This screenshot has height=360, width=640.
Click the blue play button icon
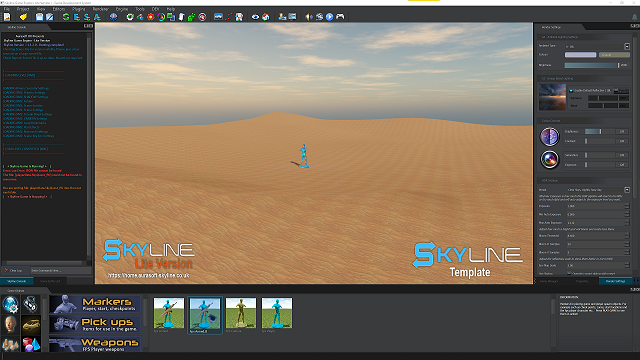329,17
